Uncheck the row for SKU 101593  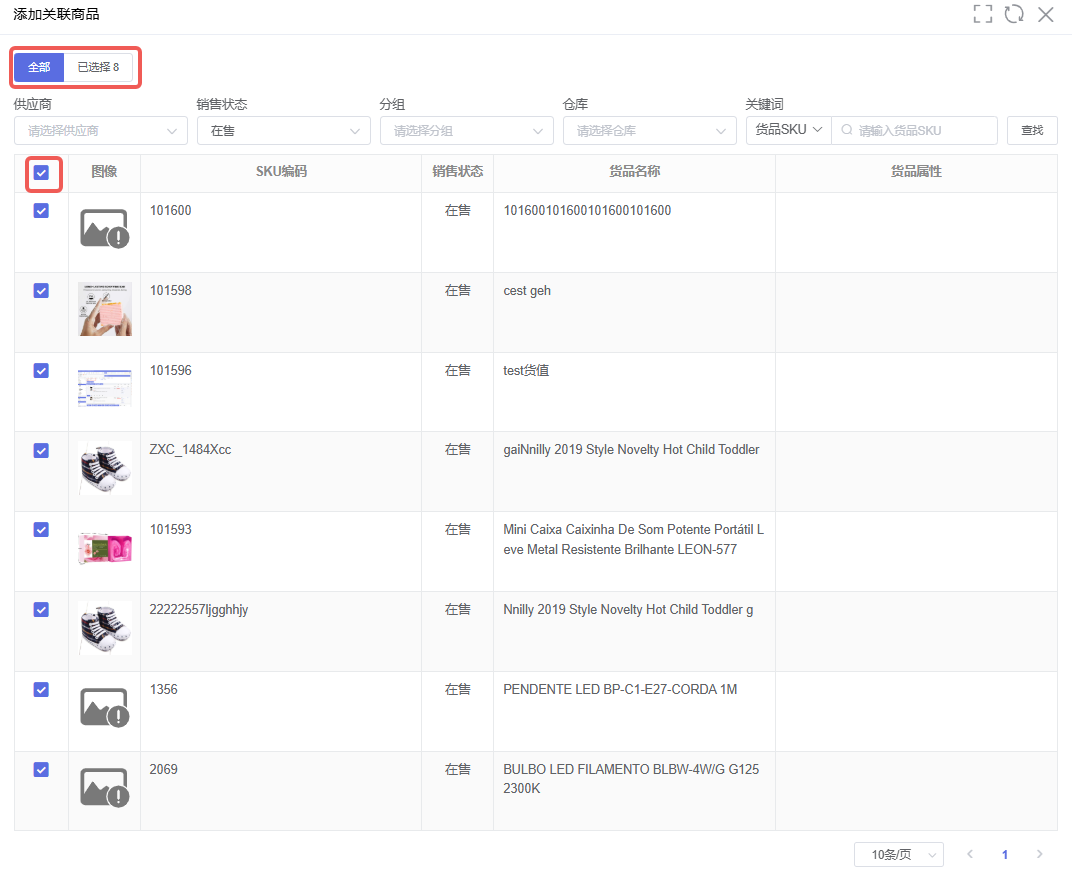tap(41, 530)
